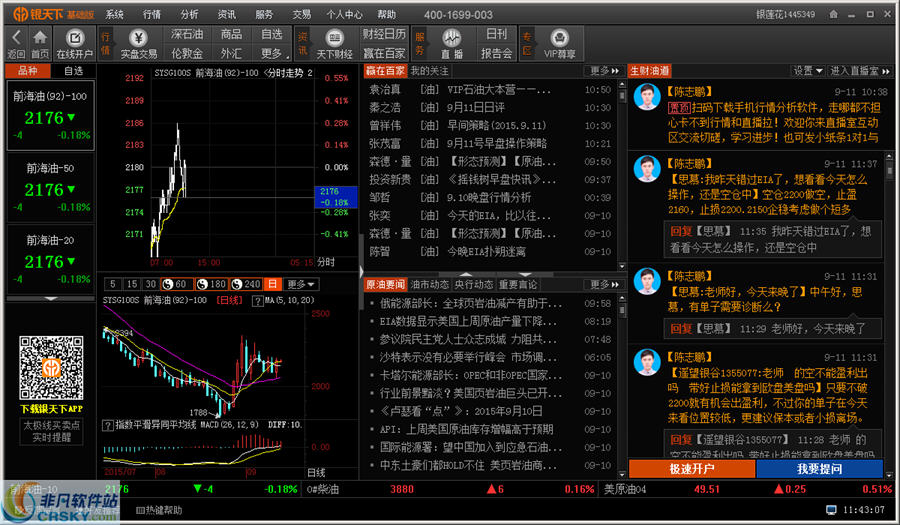Open the 更多 periods dropdown under the chart

coord(301,284)
